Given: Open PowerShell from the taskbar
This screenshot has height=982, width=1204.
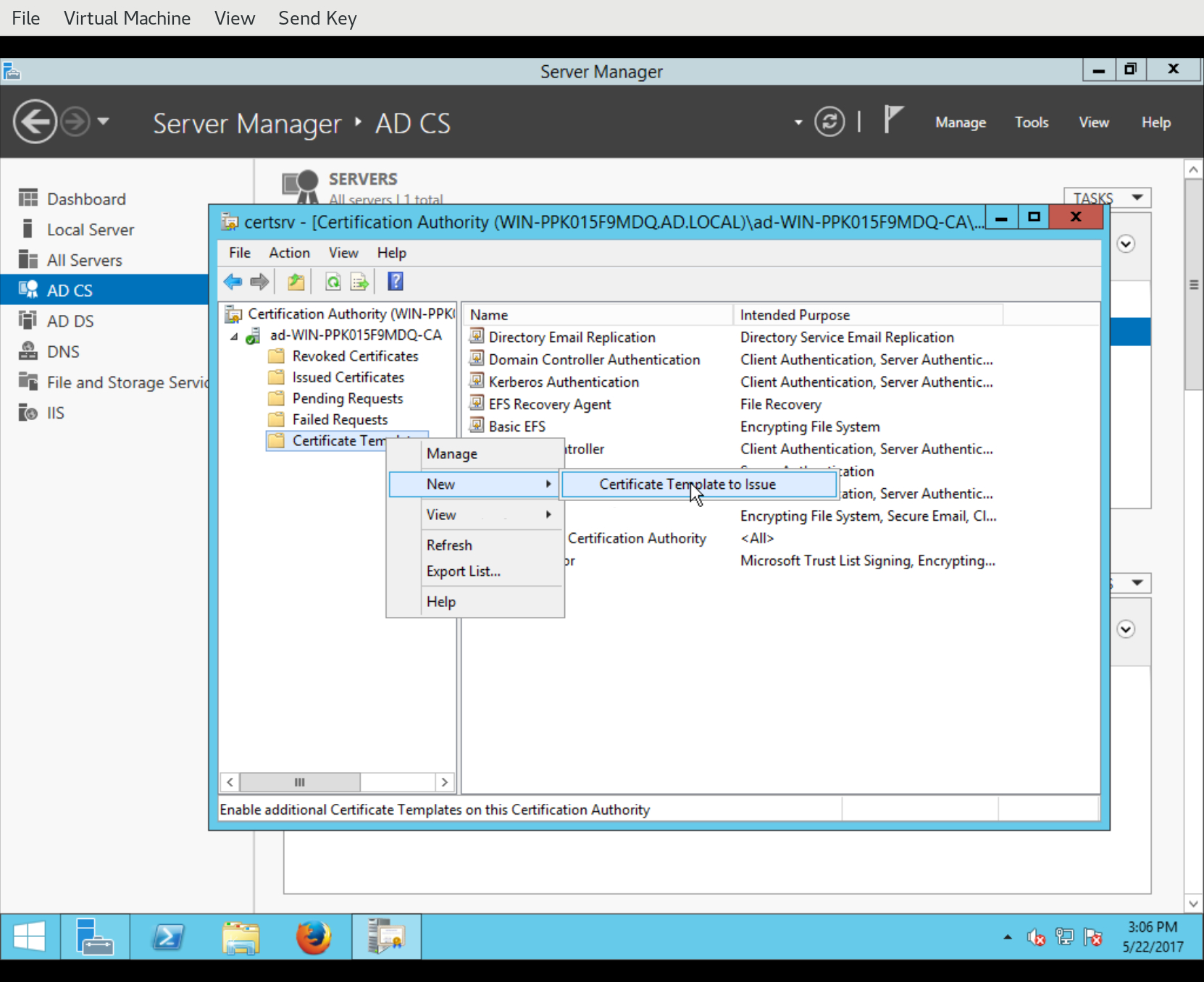Looking at the screenshot, I should [168, 937].
